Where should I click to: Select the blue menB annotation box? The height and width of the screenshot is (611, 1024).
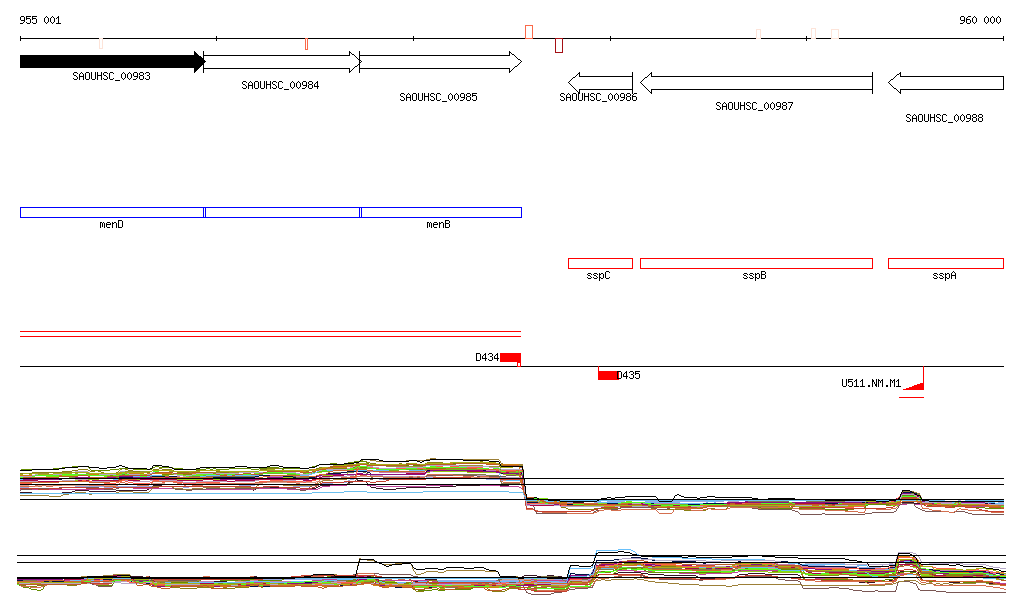pyautogui.click(x=441, y=213)
